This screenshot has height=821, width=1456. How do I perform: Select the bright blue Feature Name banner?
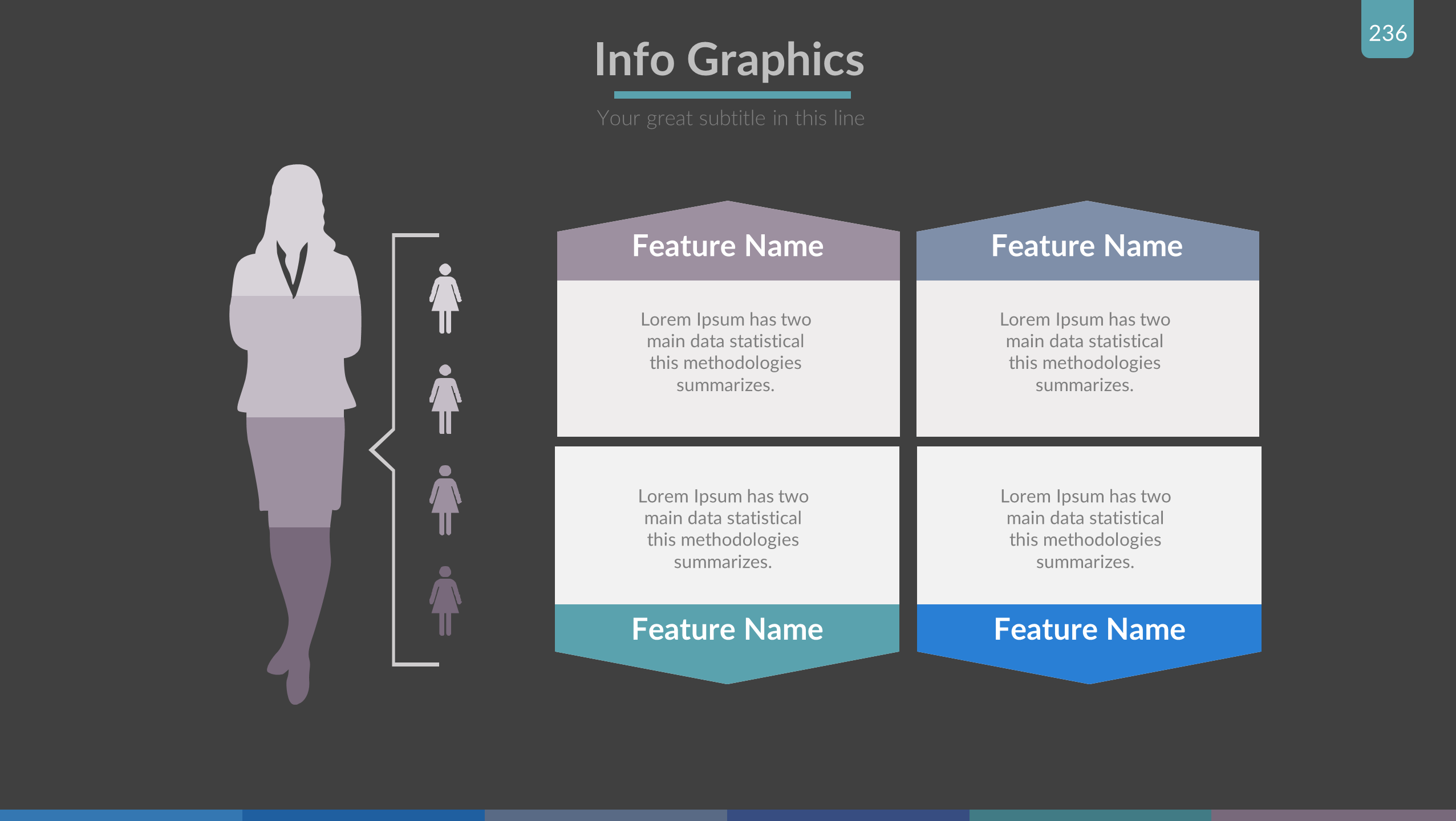pyautogui.click(x=1089, y=630)
